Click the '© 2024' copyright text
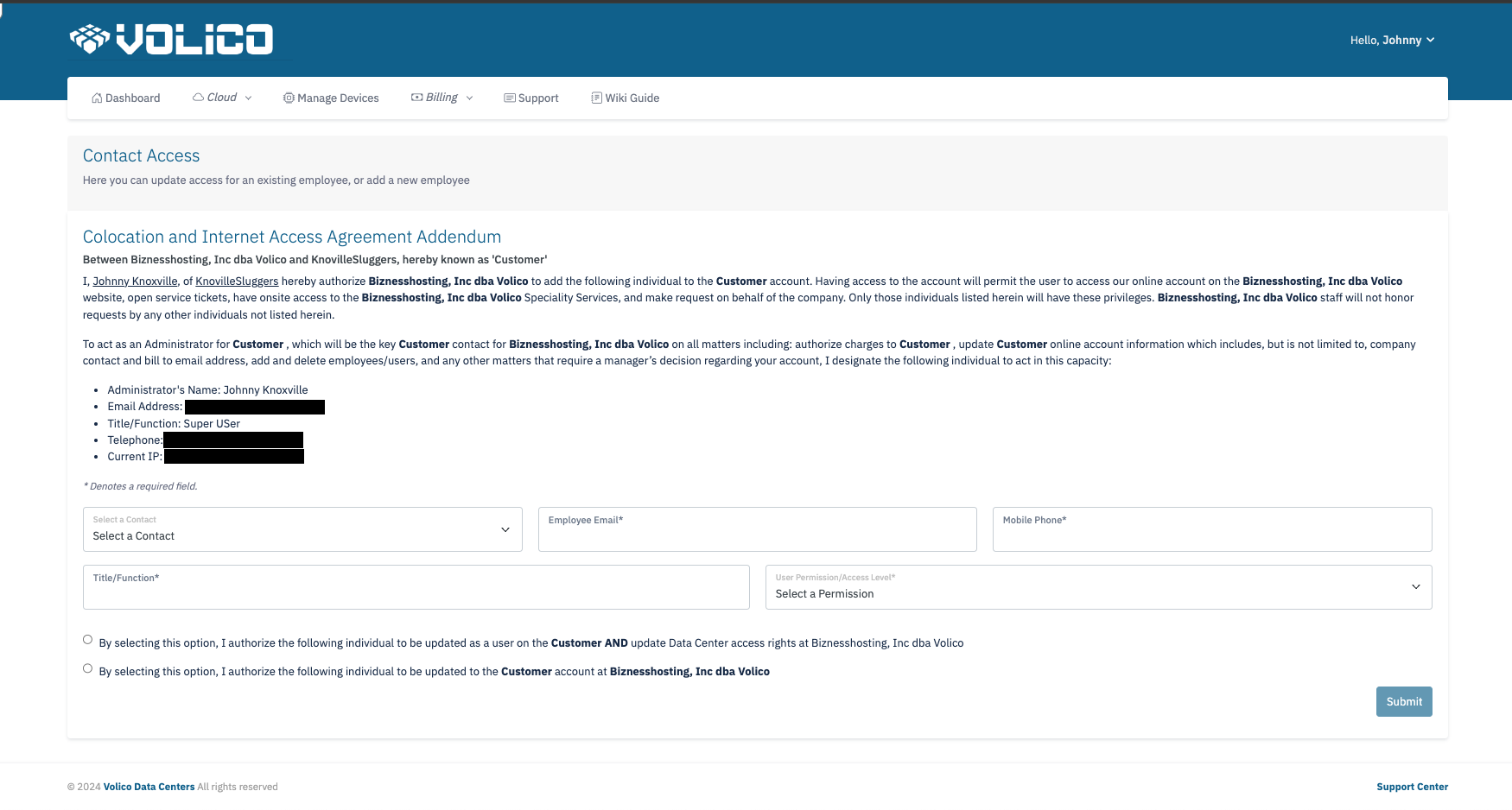Viewport: 1512px width, 810px height. tap(84, 787)
